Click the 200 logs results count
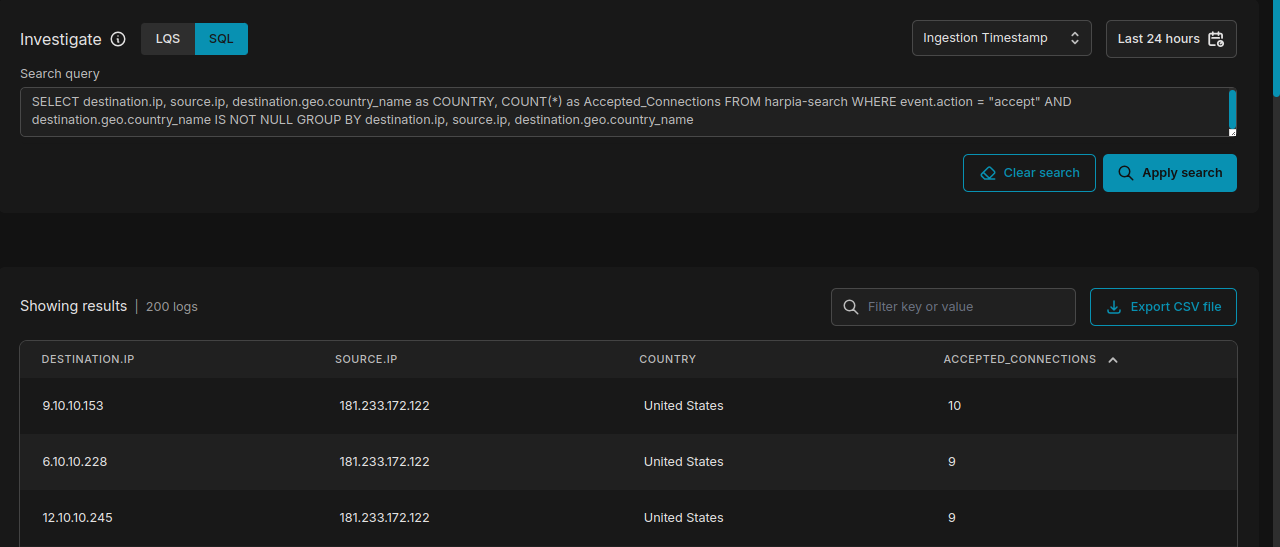The width and height of the screenshot is (1280, 547). tap(172, 307)
